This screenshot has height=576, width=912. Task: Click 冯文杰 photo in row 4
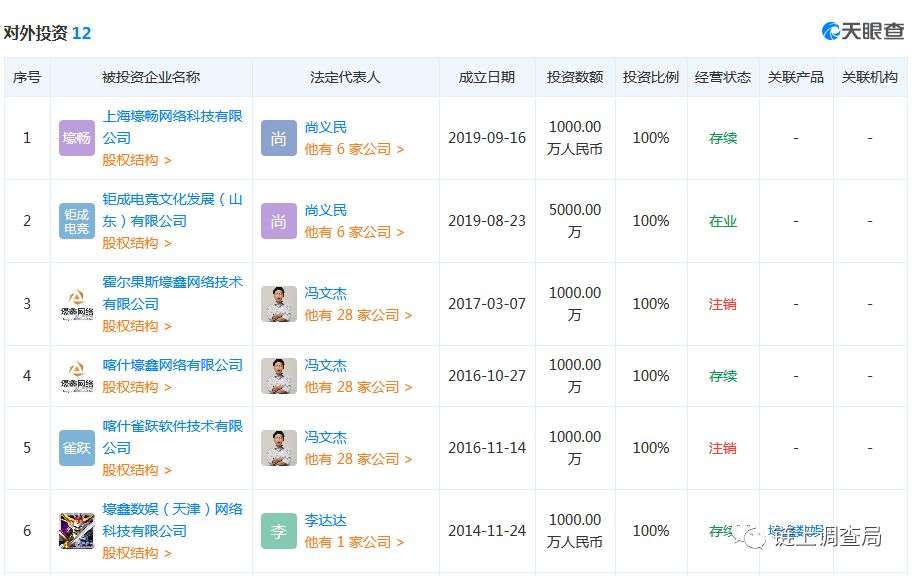click(x=279, y=376)
